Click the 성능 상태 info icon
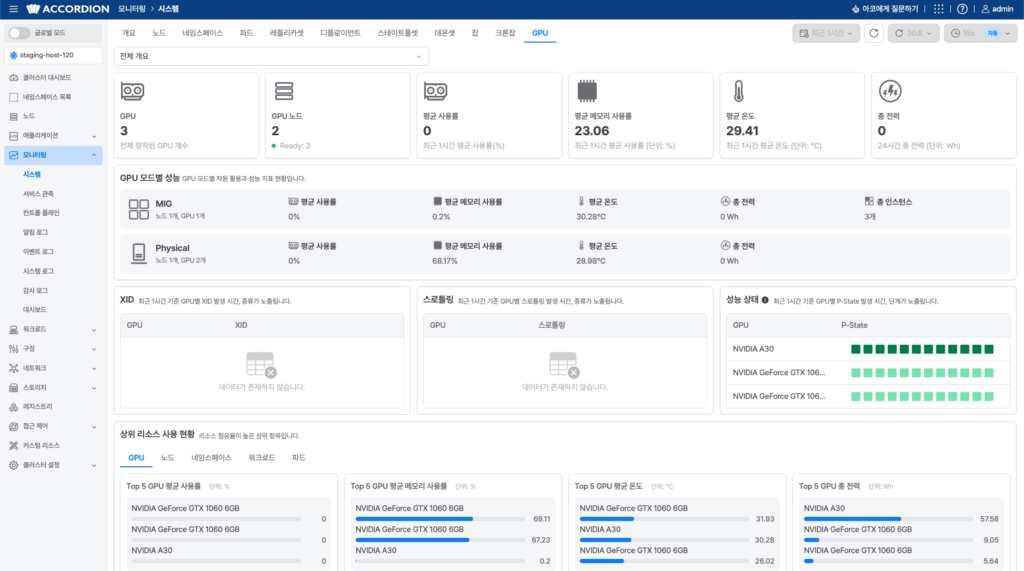Screen dimensions: 1024x571 (765, 301)
